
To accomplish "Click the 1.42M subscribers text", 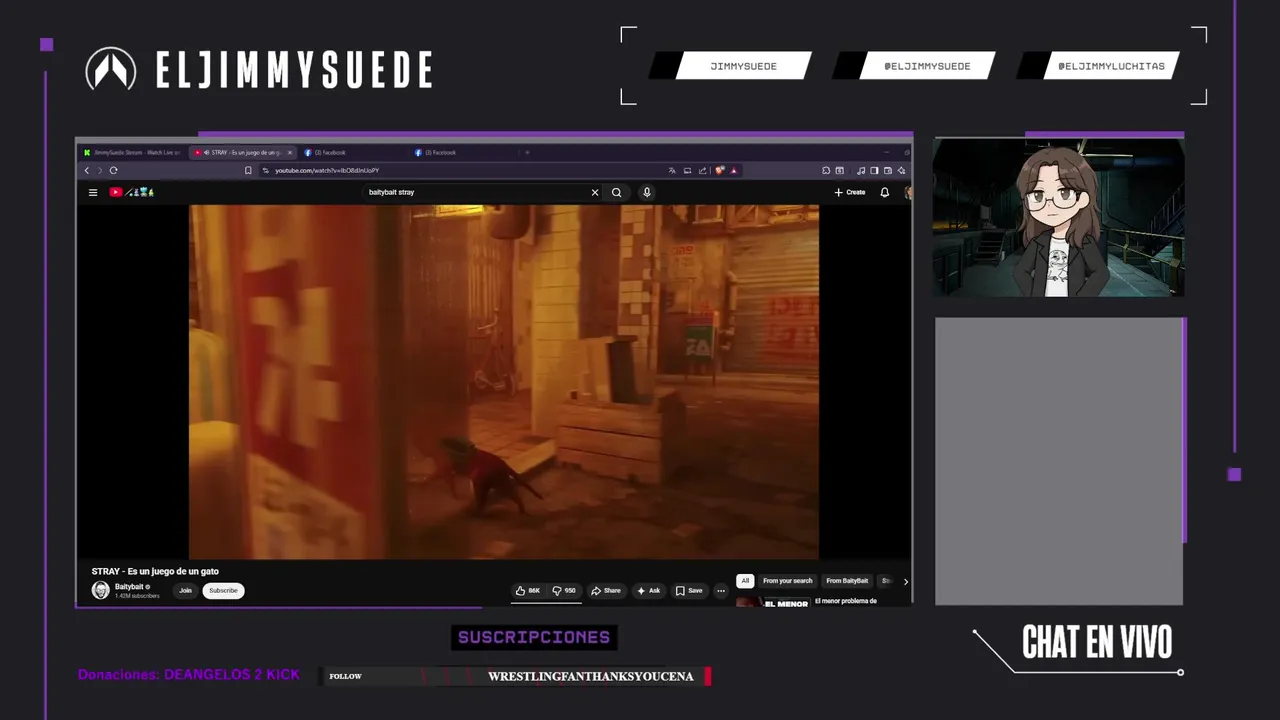I will [x=137, y=596].
